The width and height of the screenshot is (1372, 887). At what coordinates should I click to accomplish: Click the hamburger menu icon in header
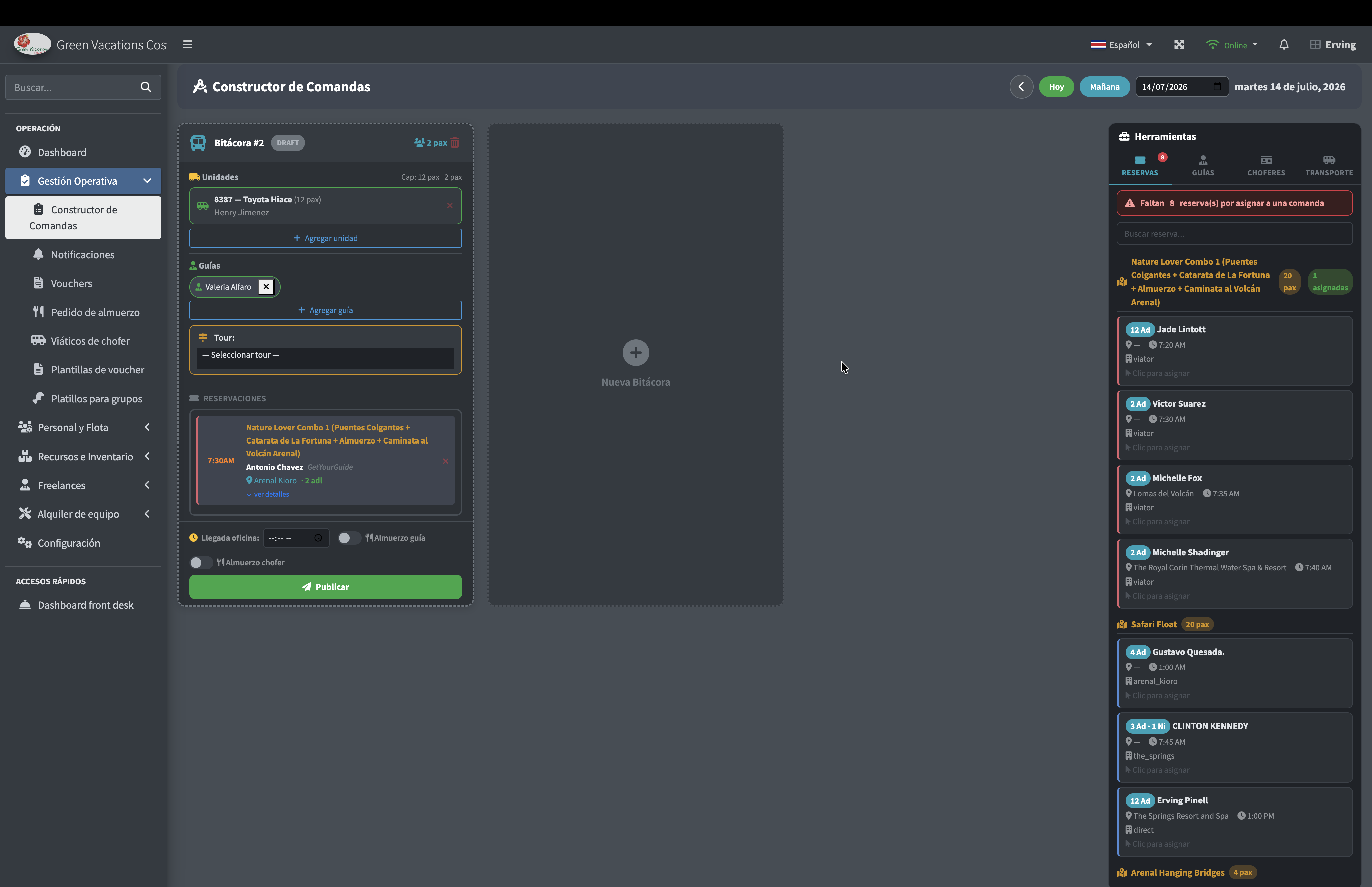pyautogui.click(x=187, y=44)
